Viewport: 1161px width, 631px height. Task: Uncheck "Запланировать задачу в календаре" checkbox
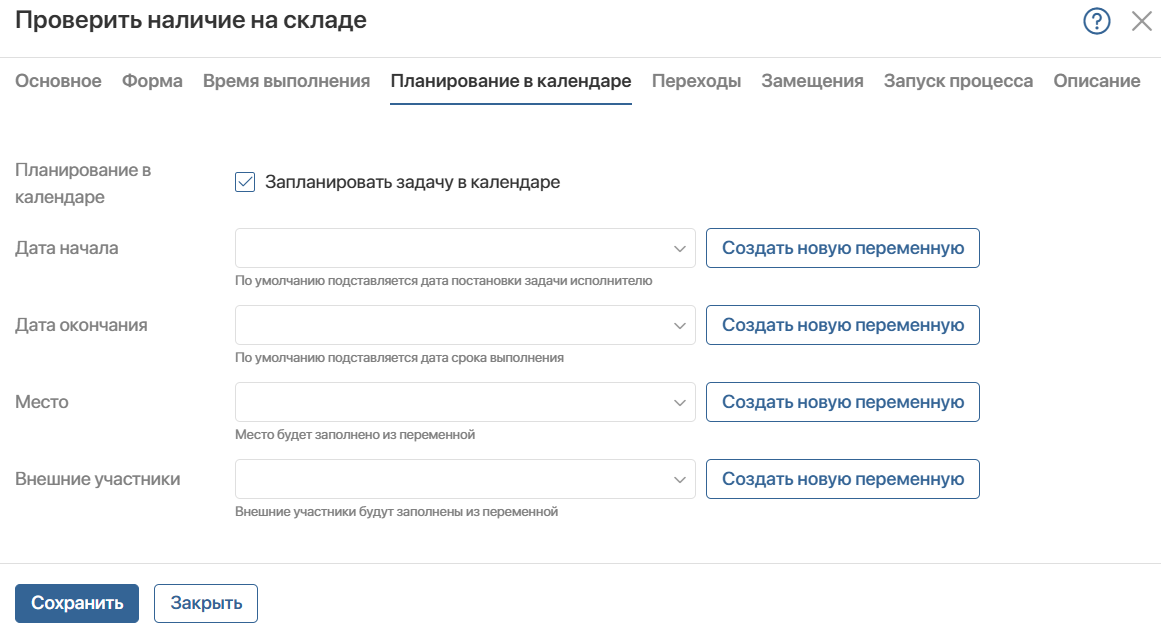click(245, 182)
